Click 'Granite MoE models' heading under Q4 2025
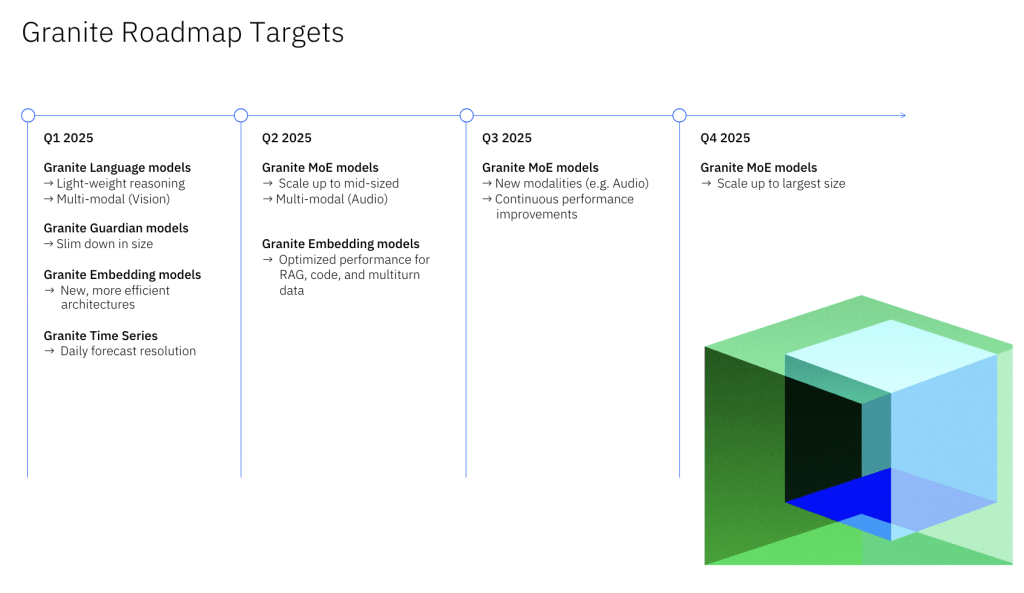The image size is (1024, 593). coord(759,168)
